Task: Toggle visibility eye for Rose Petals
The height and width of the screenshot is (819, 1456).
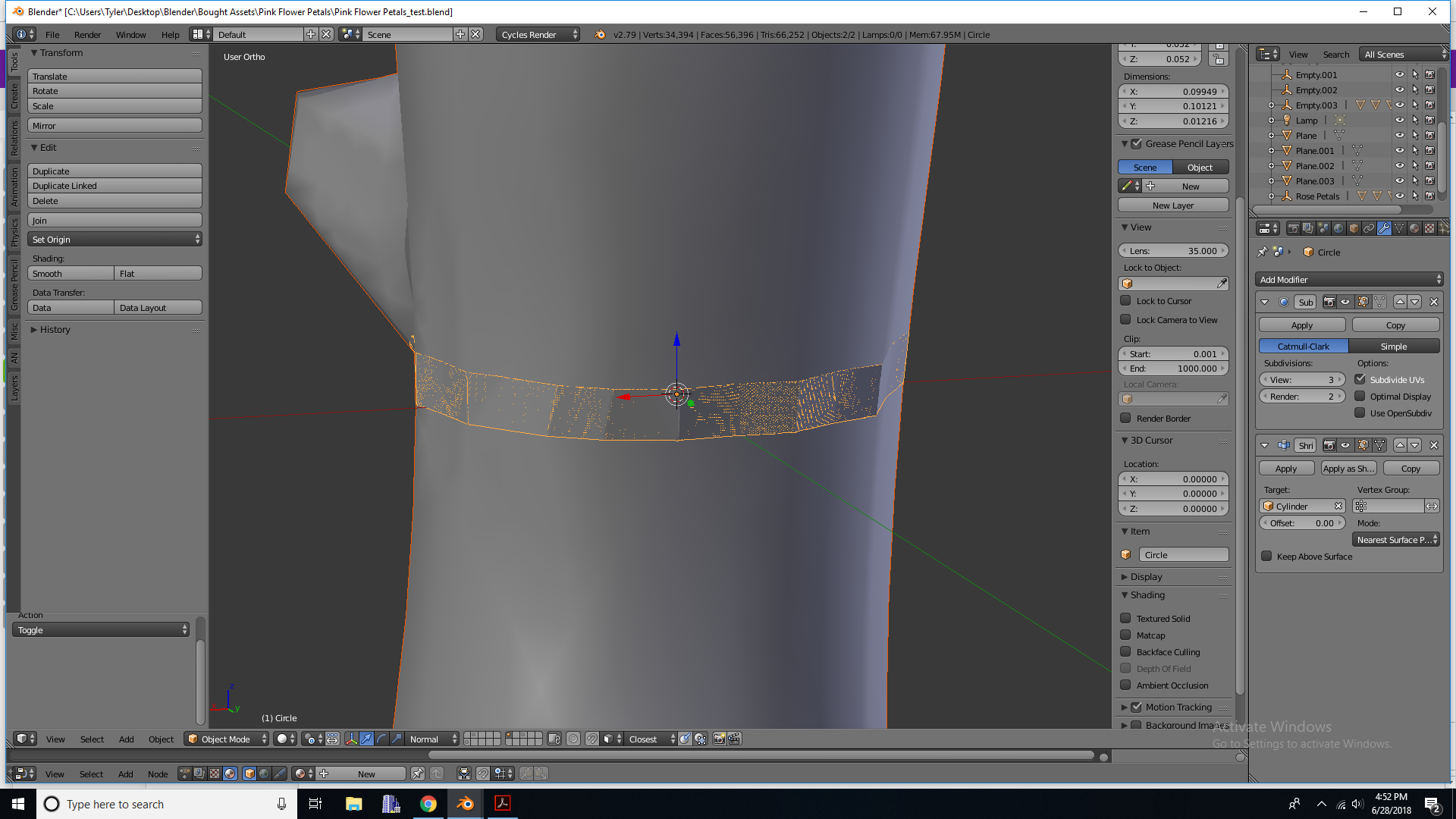Action: (1400, 196)
